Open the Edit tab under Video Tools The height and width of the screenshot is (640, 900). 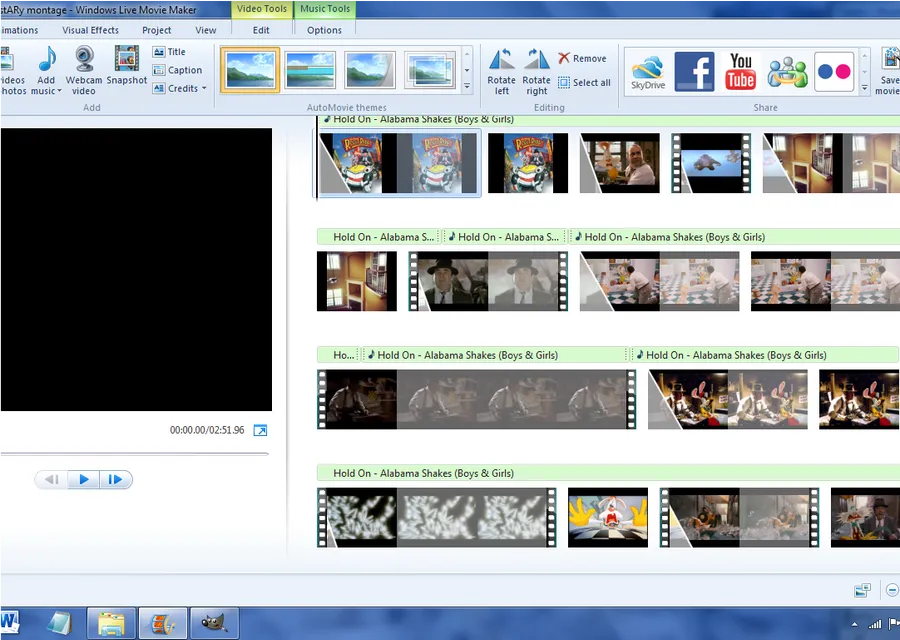coord(261,30)
